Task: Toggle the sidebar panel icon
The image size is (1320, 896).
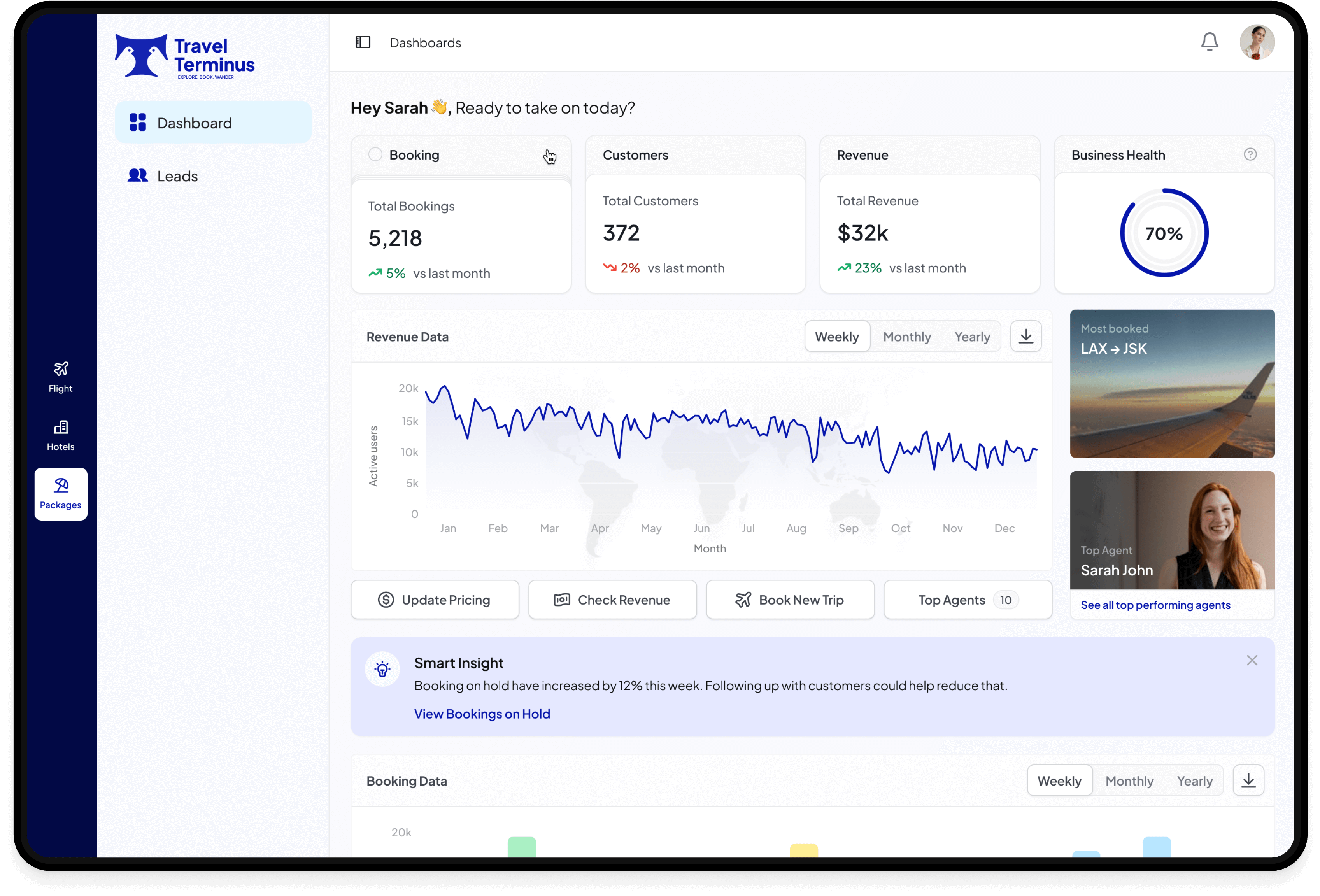Action: (x=363, y=43)
